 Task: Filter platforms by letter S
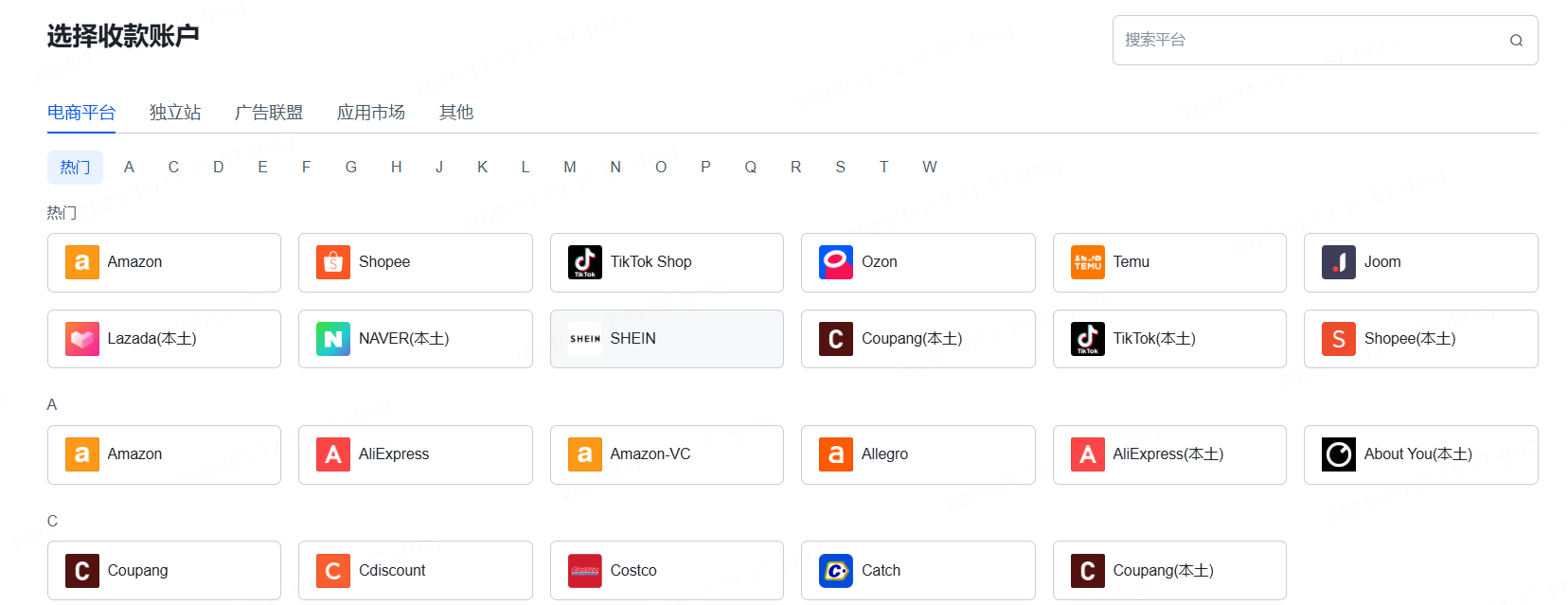coord(840,168)
